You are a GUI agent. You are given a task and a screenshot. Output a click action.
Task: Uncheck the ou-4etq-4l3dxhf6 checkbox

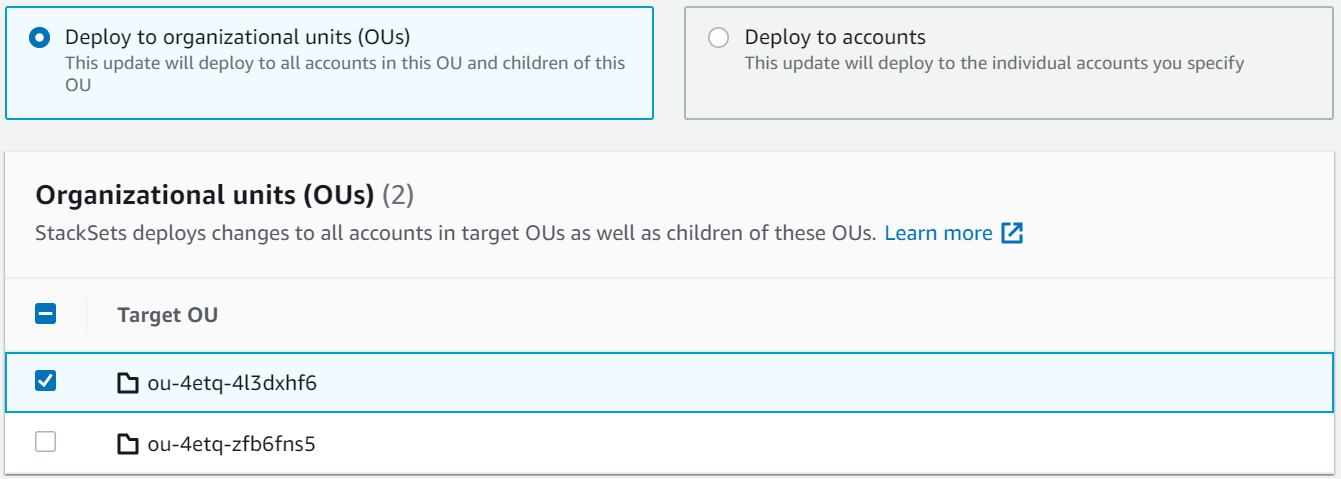(46, 381)
